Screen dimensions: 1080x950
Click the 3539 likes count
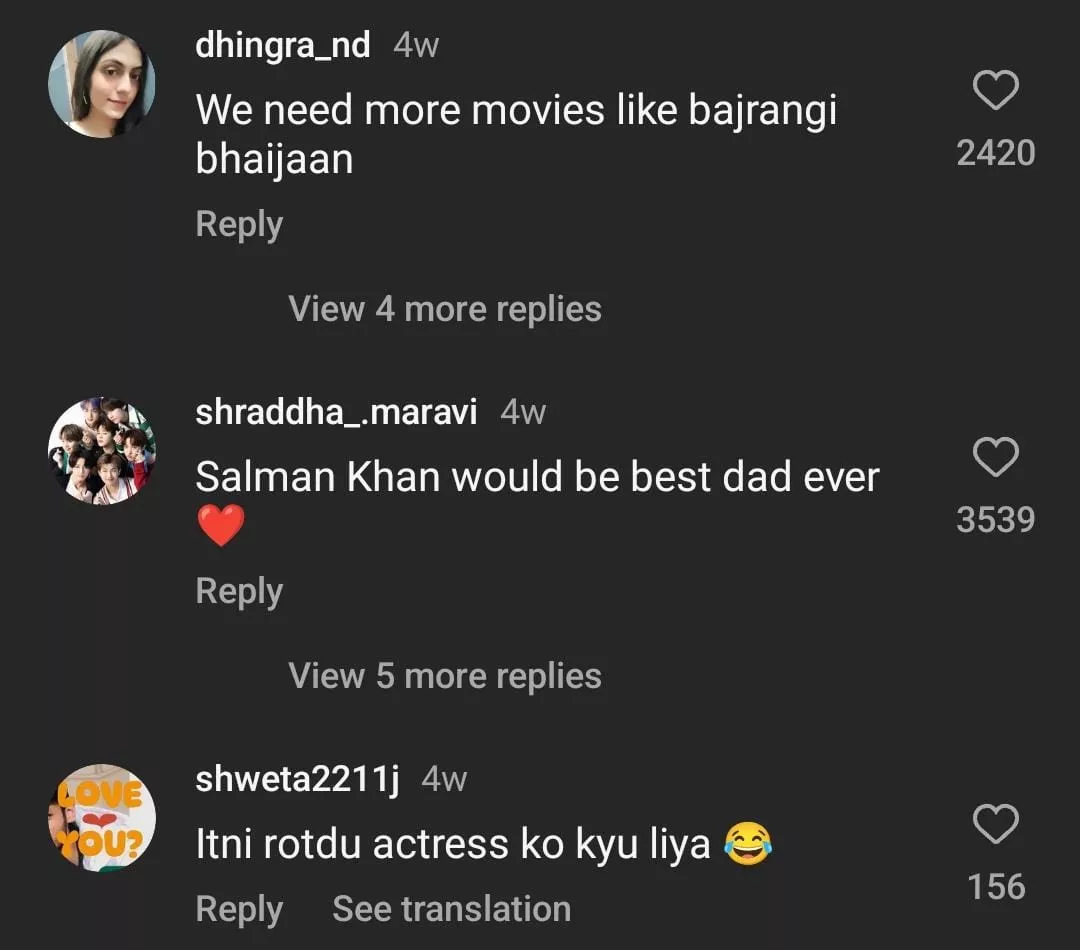995,520
